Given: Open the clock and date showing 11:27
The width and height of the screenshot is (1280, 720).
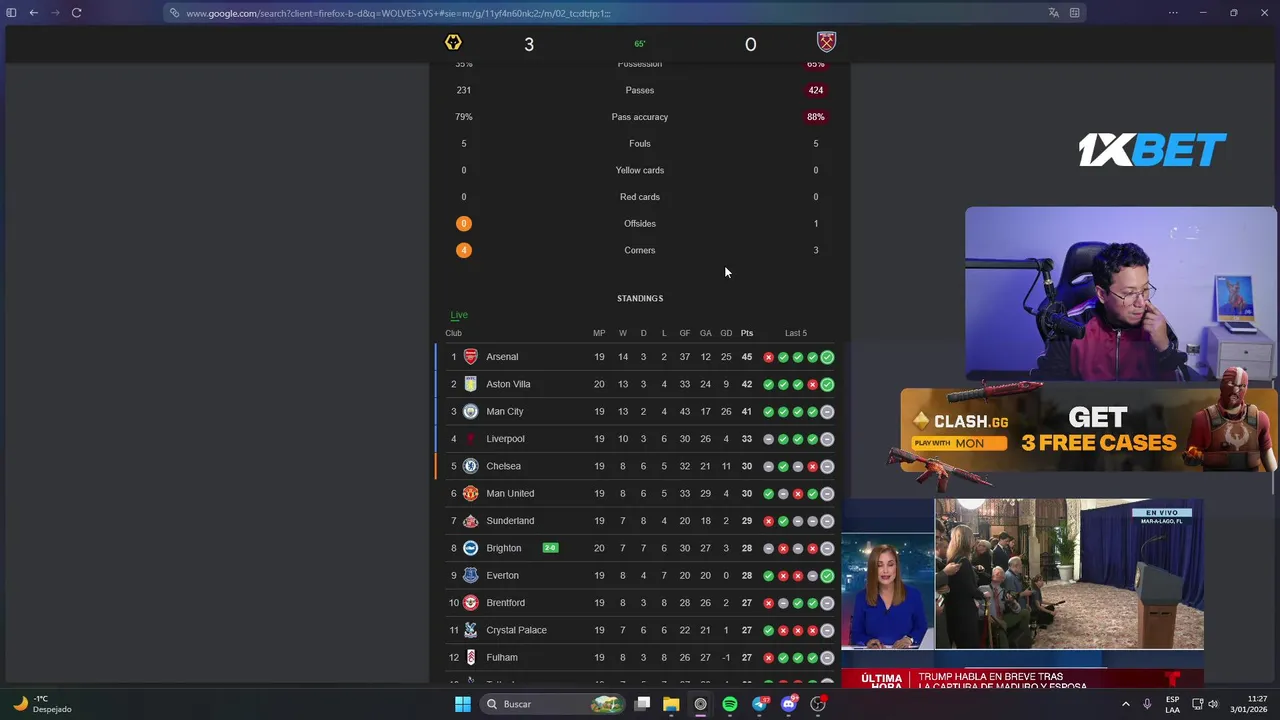Looking at the screenshot, I should click(1249, 704).
